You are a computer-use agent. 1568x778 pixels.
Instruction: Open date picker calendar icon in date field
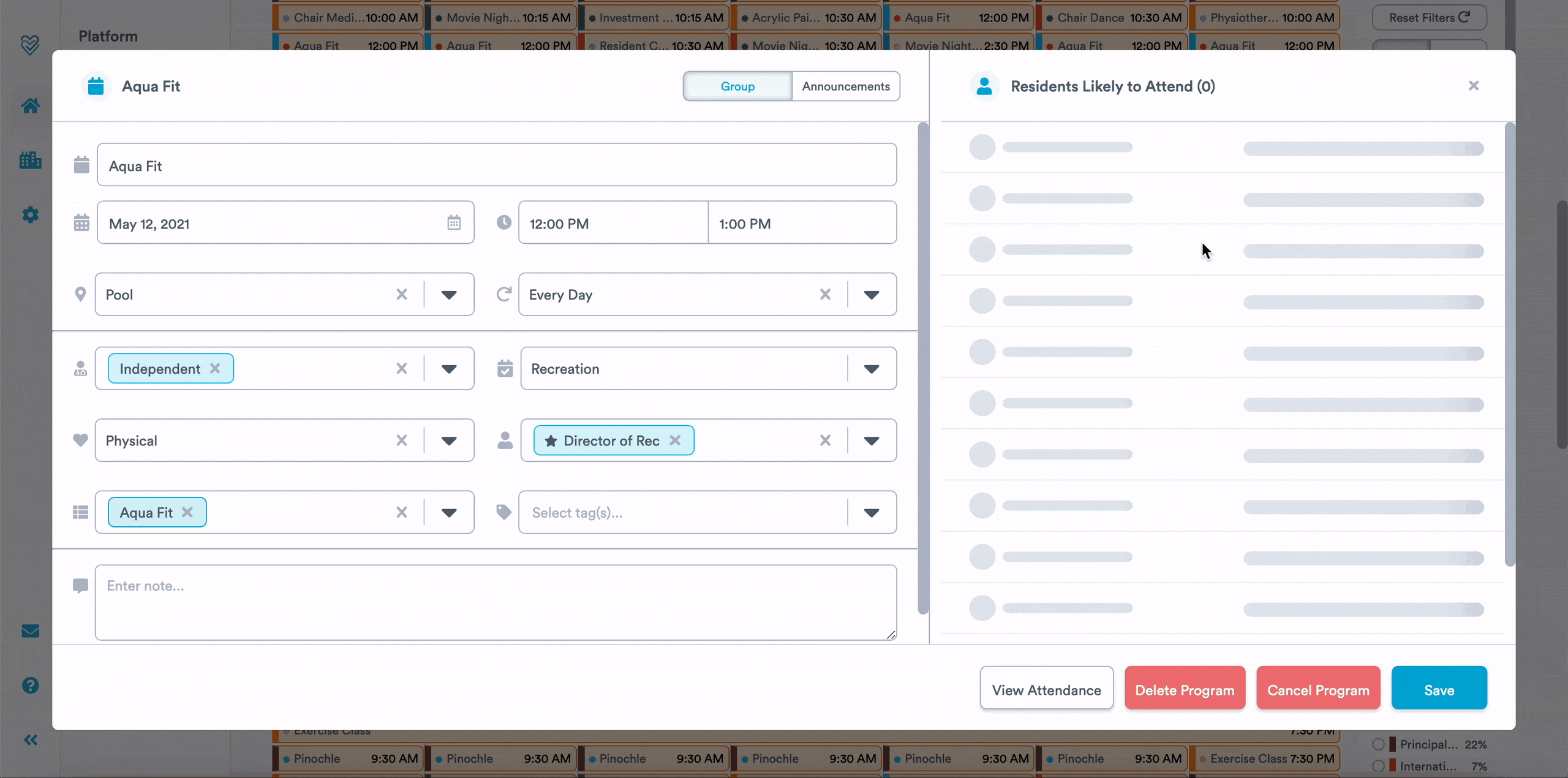pyautogui.click(x=453, y=223)
